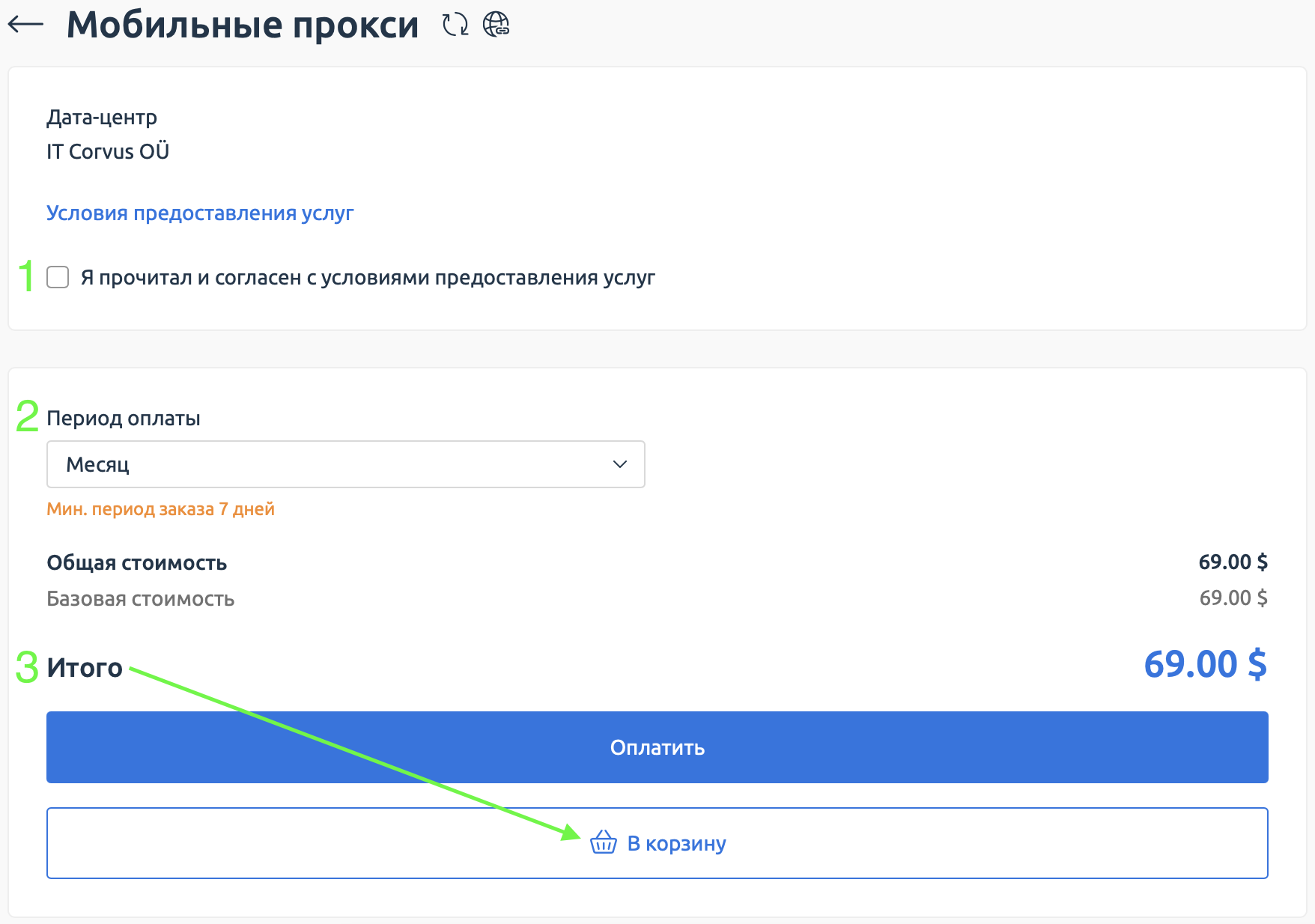The width and height of the screenshot is (1315, 924).
Task: Click the globe link icon in the header
Action: 496,25
